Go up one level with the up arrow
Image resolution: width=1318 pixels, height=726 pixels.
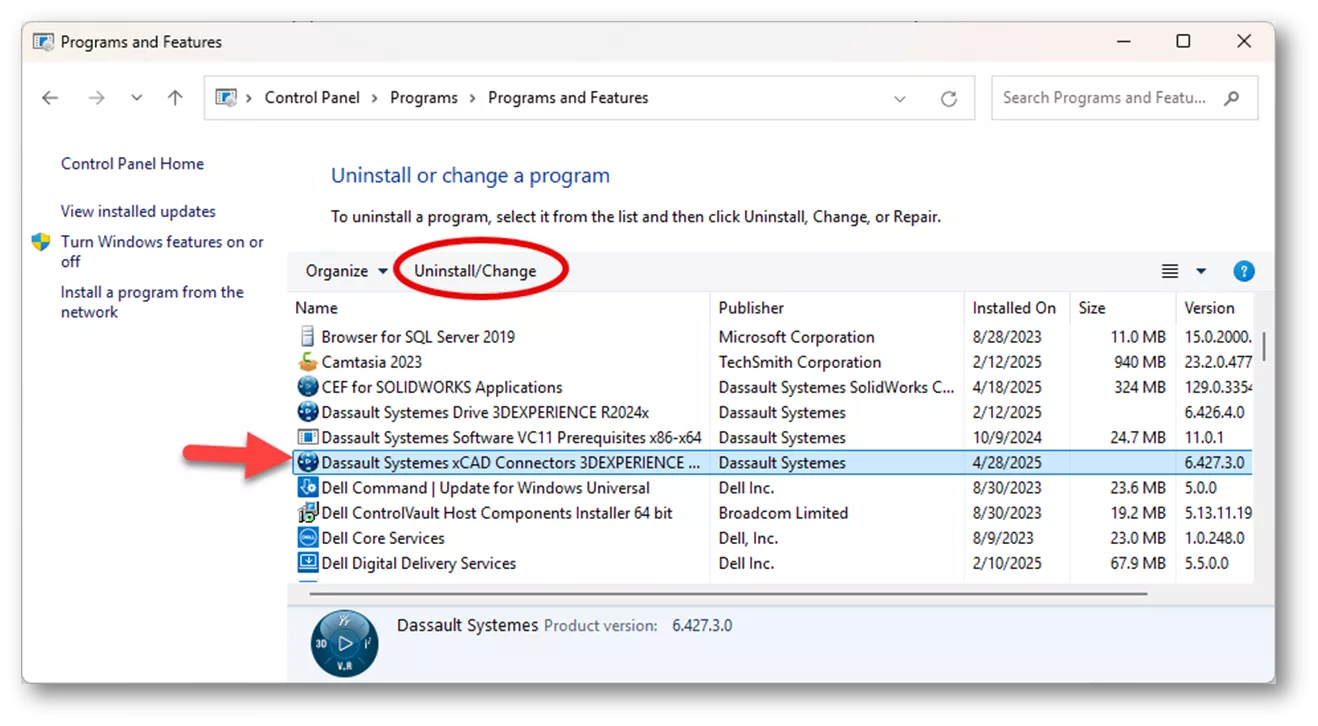[175, 98]
